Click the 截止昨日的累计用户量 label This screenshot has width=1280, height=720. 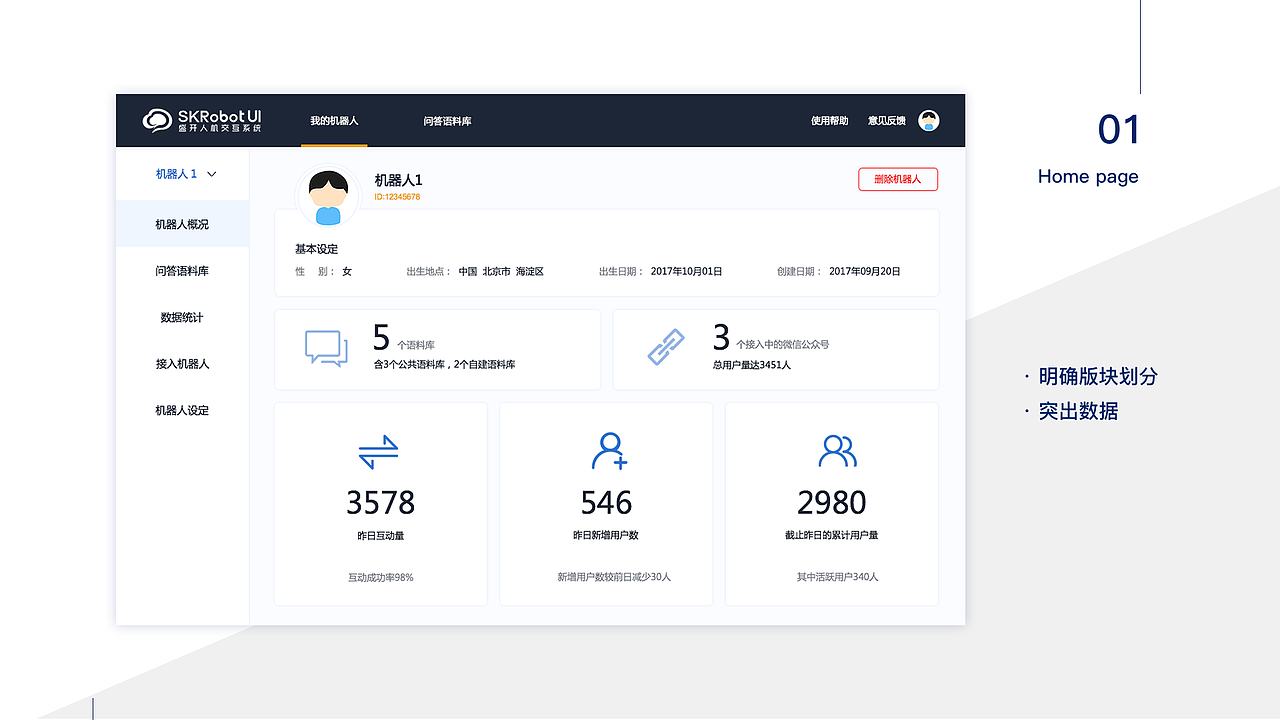(x=832, y=536)
